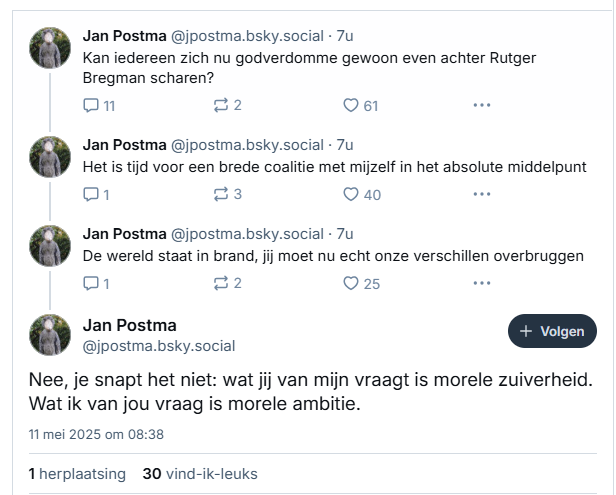The width and height of the screenshot is (616, 495).
Task: Repost 'De wereld staat in brand' post
Action: coord(227,283)
